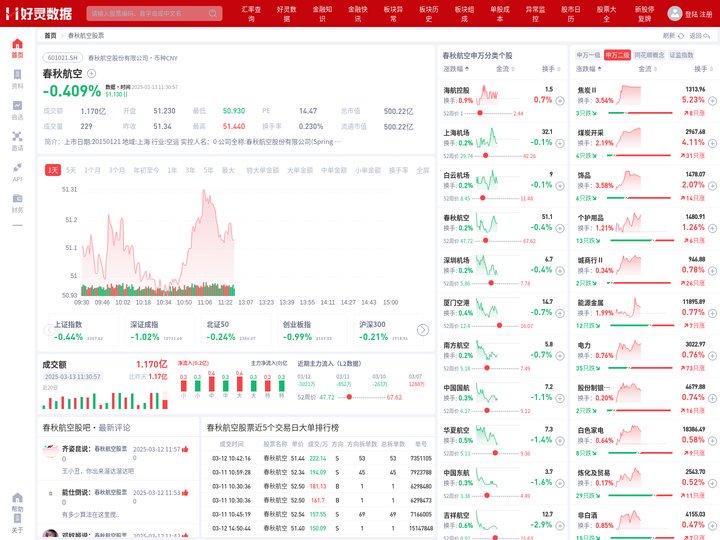The width and height of the screenshot is (720, 540).
Task: Click the 关于 about icon at sidebar bottom
Action: pos(17,519)
